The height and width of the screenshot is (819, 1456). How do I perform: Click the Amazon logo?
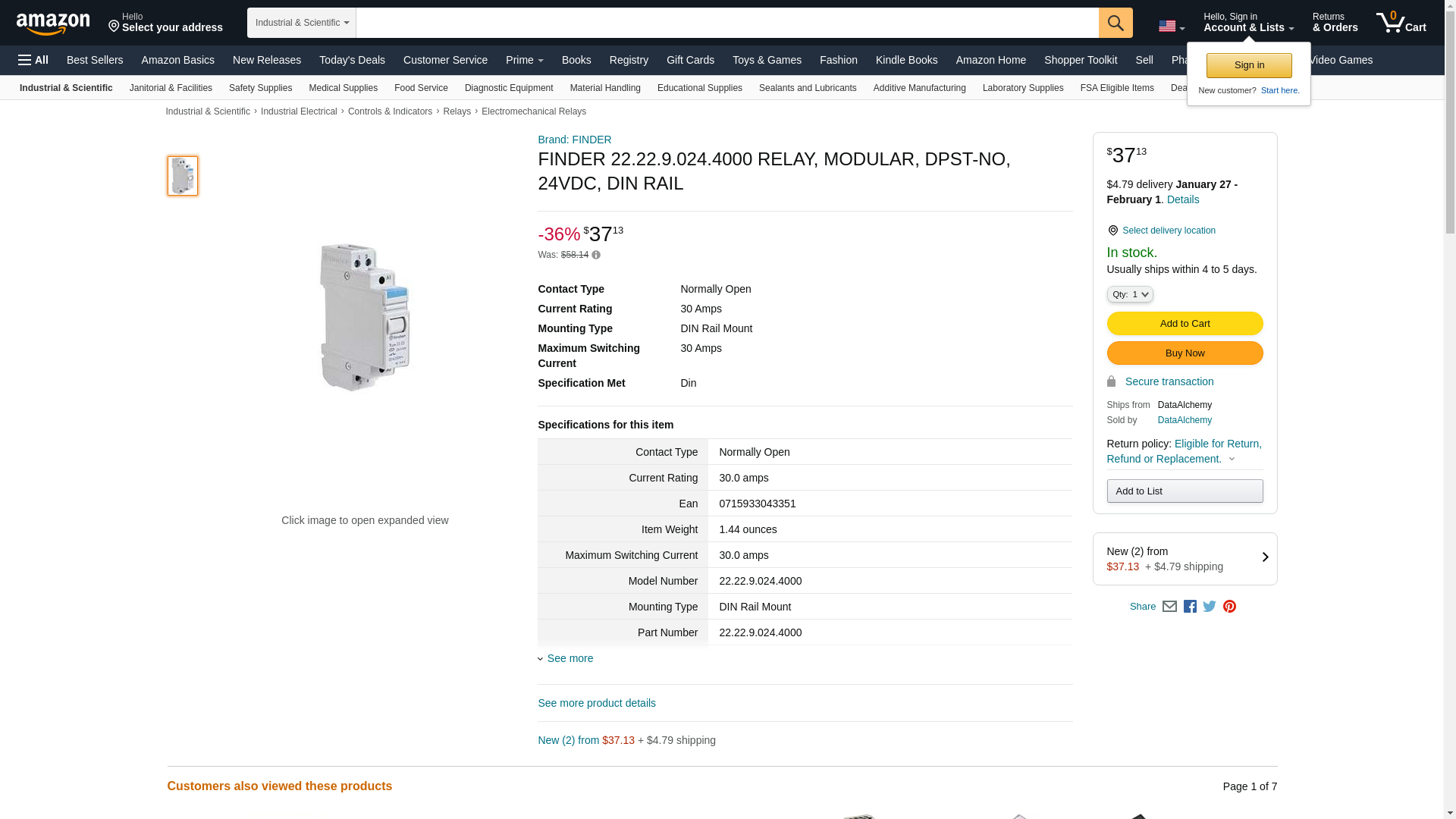click(x=53, y=24)
